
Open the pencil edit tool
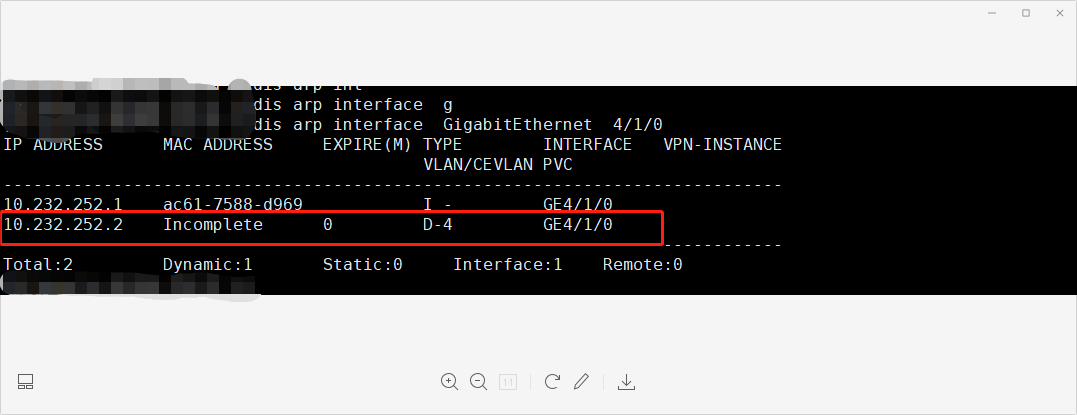click(581, 381)
